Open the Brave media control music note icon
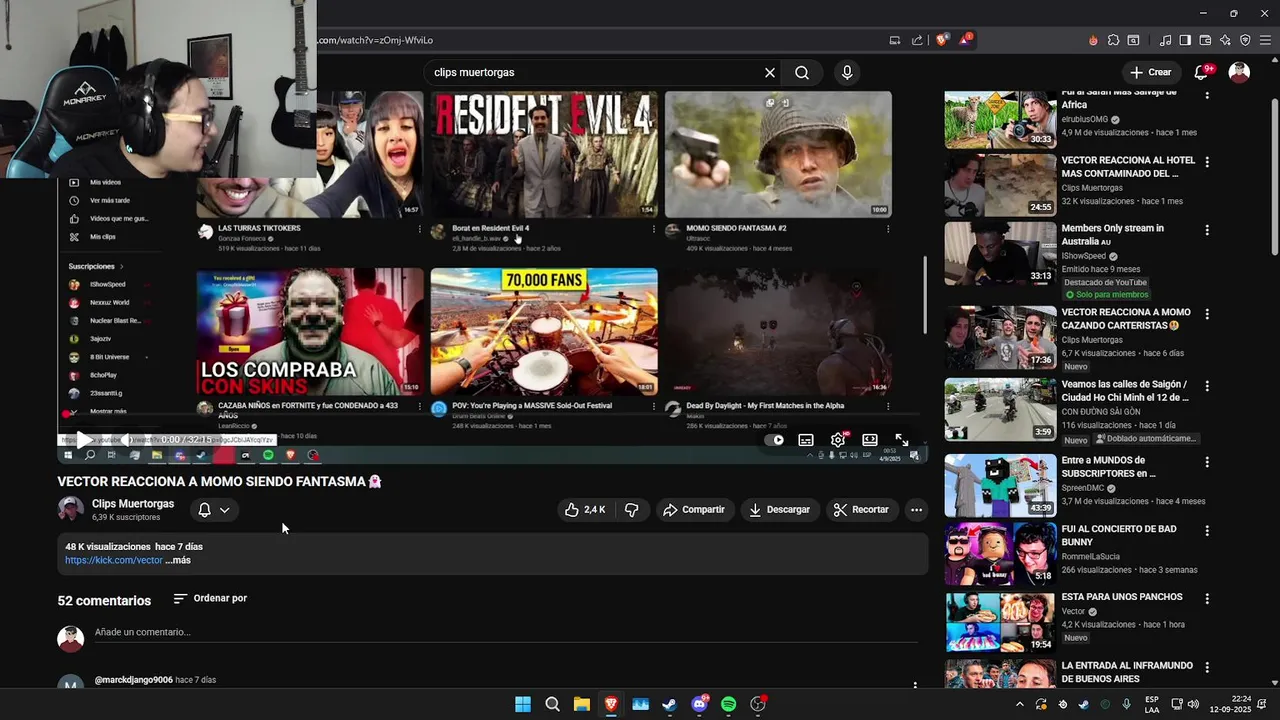 (1165, 40)
